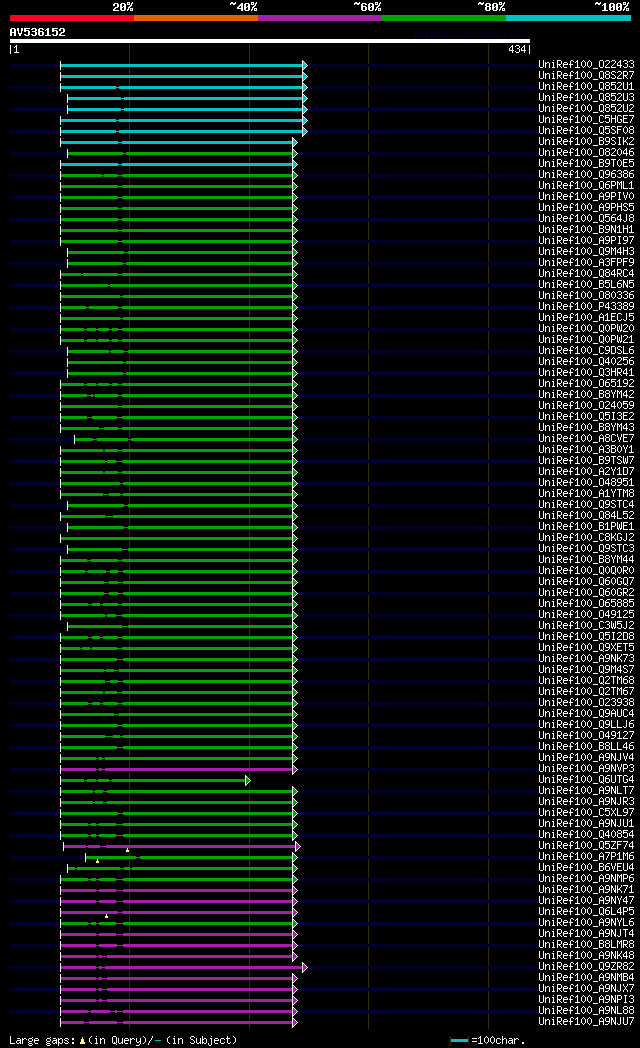Select the UniRef100_A9NVP3 label
640x1048 pixels.
point(586,769)
